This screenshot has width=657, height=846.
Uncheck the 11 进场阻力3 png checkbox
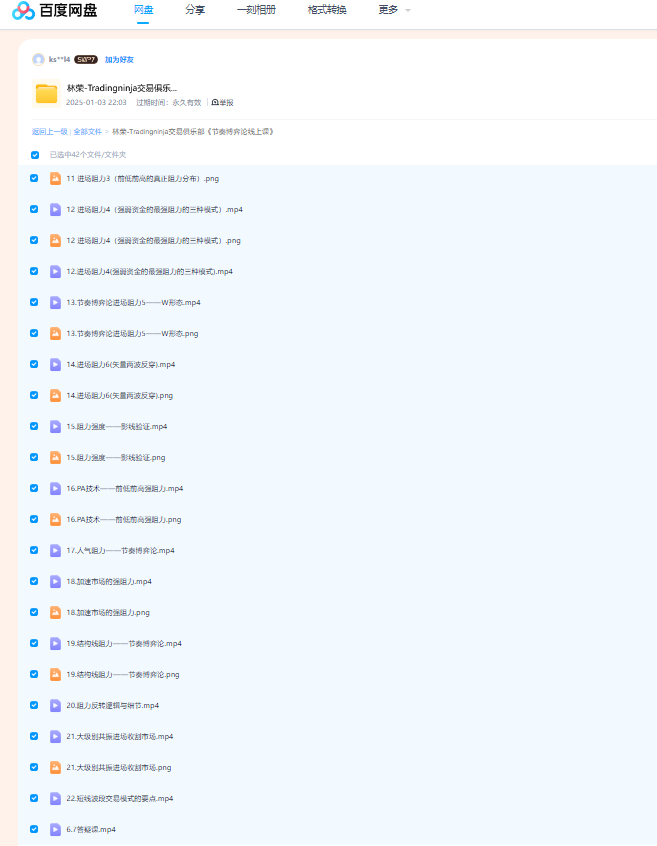(34, 178)
